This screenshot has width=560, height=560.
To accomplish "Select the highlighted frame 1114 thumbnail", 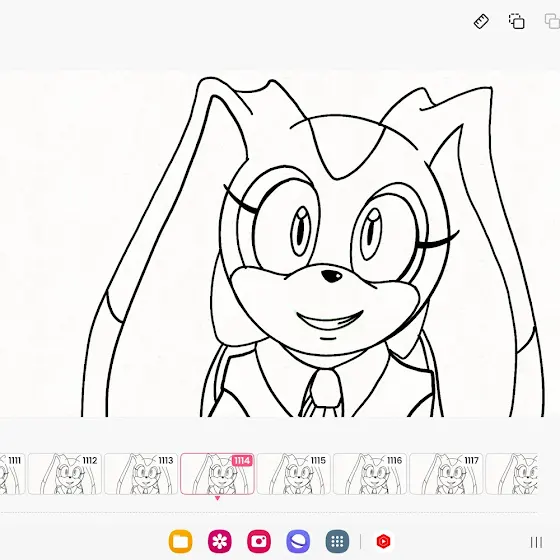I will [x=217, y=474].
